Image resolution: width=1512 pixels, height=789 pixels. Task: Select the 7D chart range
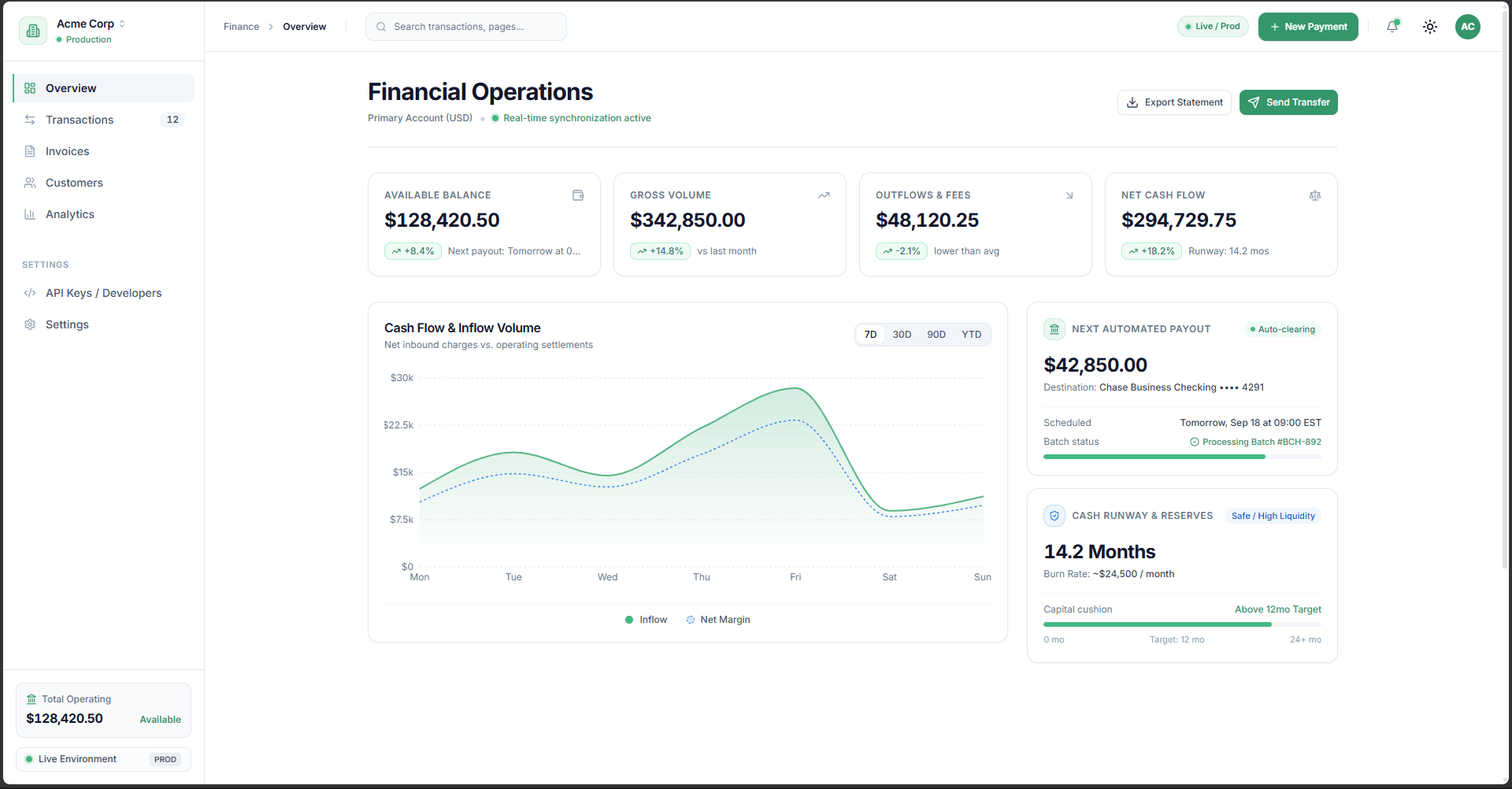(870, 335)
